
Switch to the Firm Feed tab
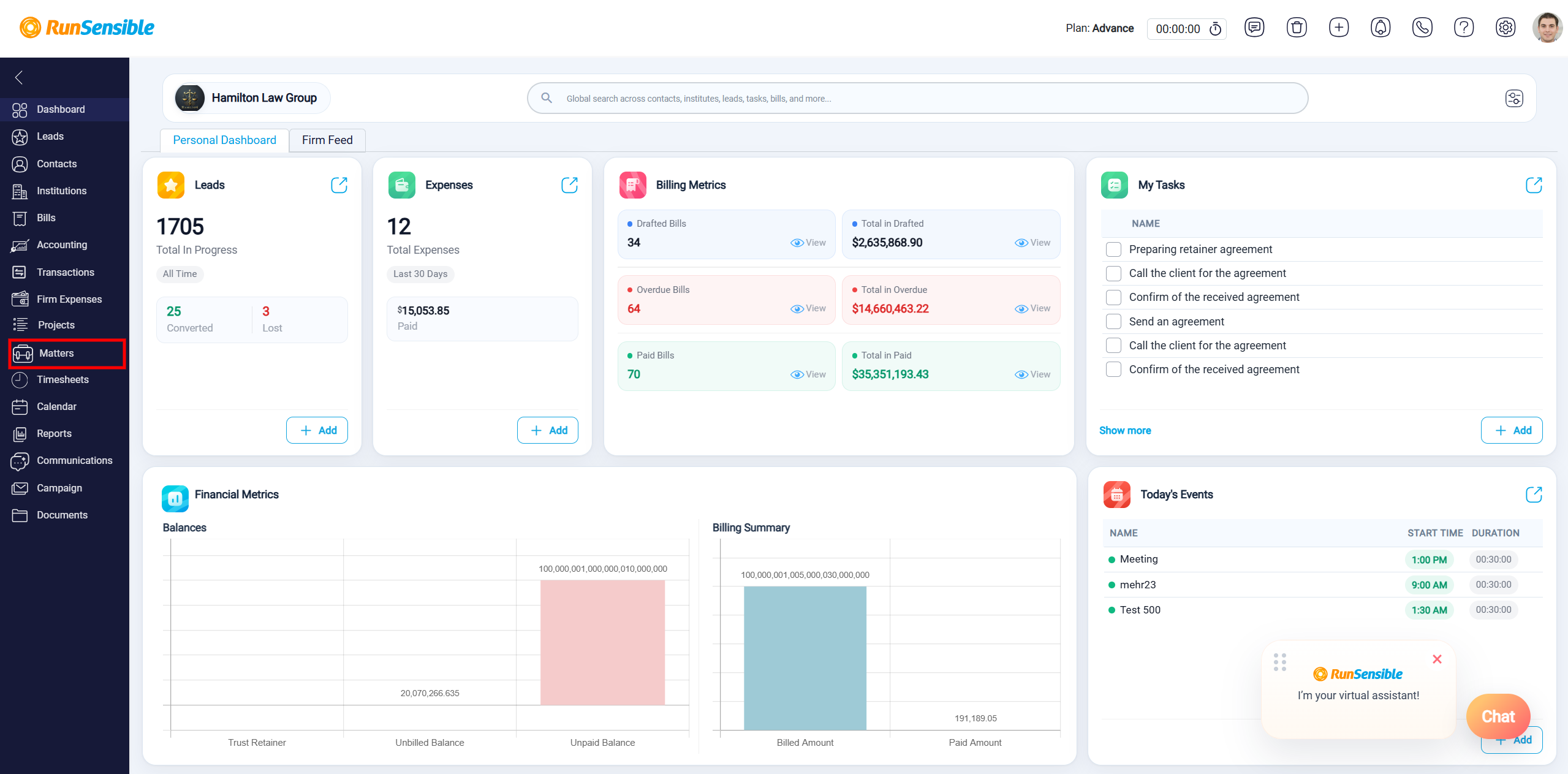pyautogui.click(x=327, y=140)
